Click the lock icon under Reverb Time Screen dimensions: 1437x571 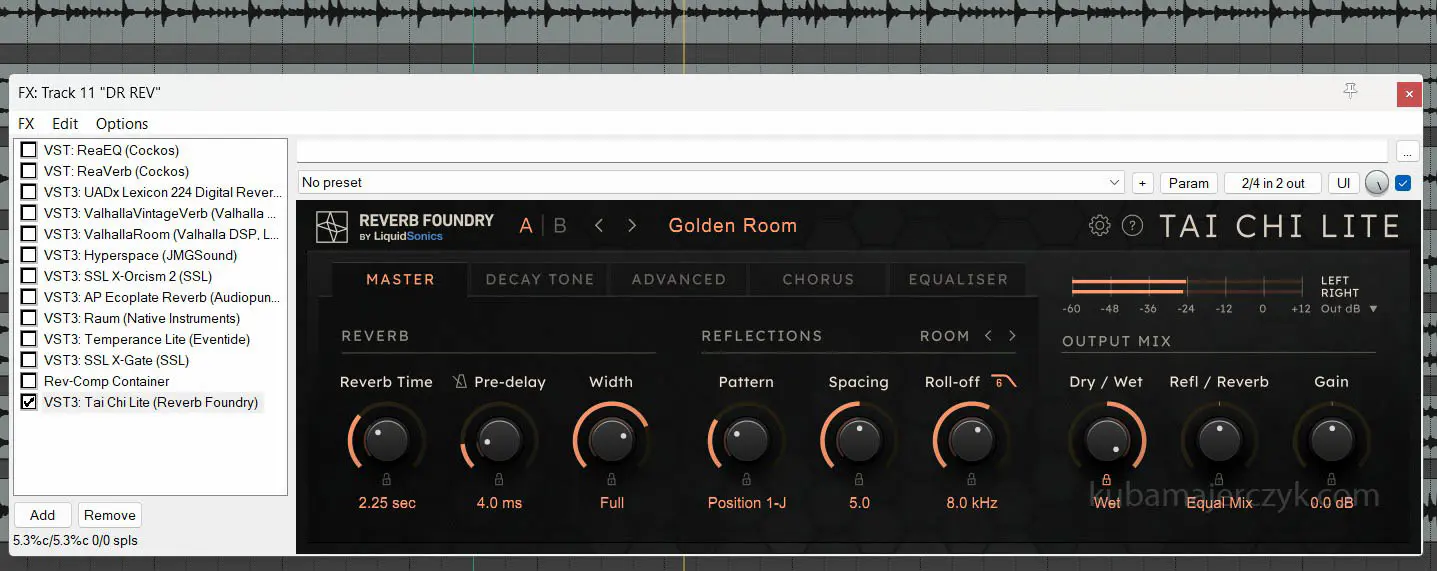tap(387, 480)
